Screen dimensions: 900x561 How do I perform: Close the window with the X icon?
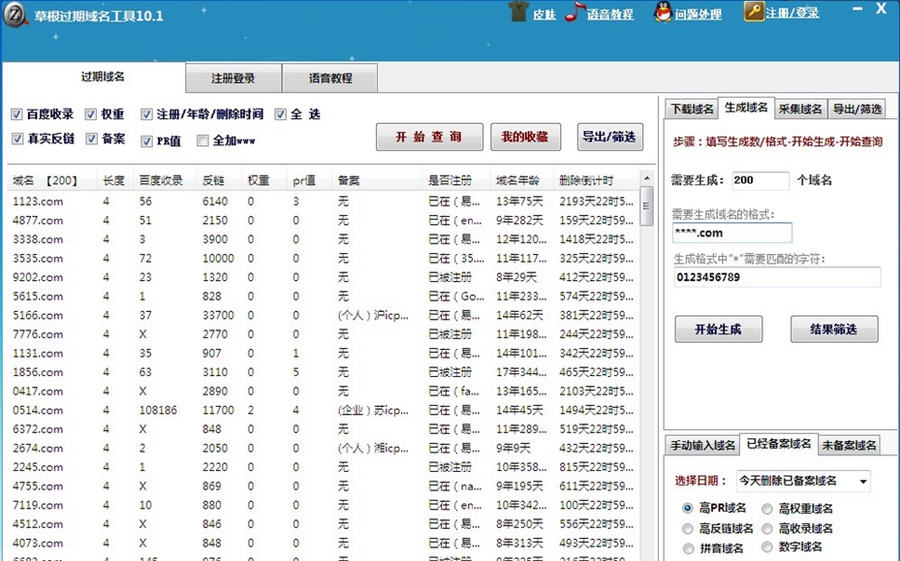[x=881, y=8]
